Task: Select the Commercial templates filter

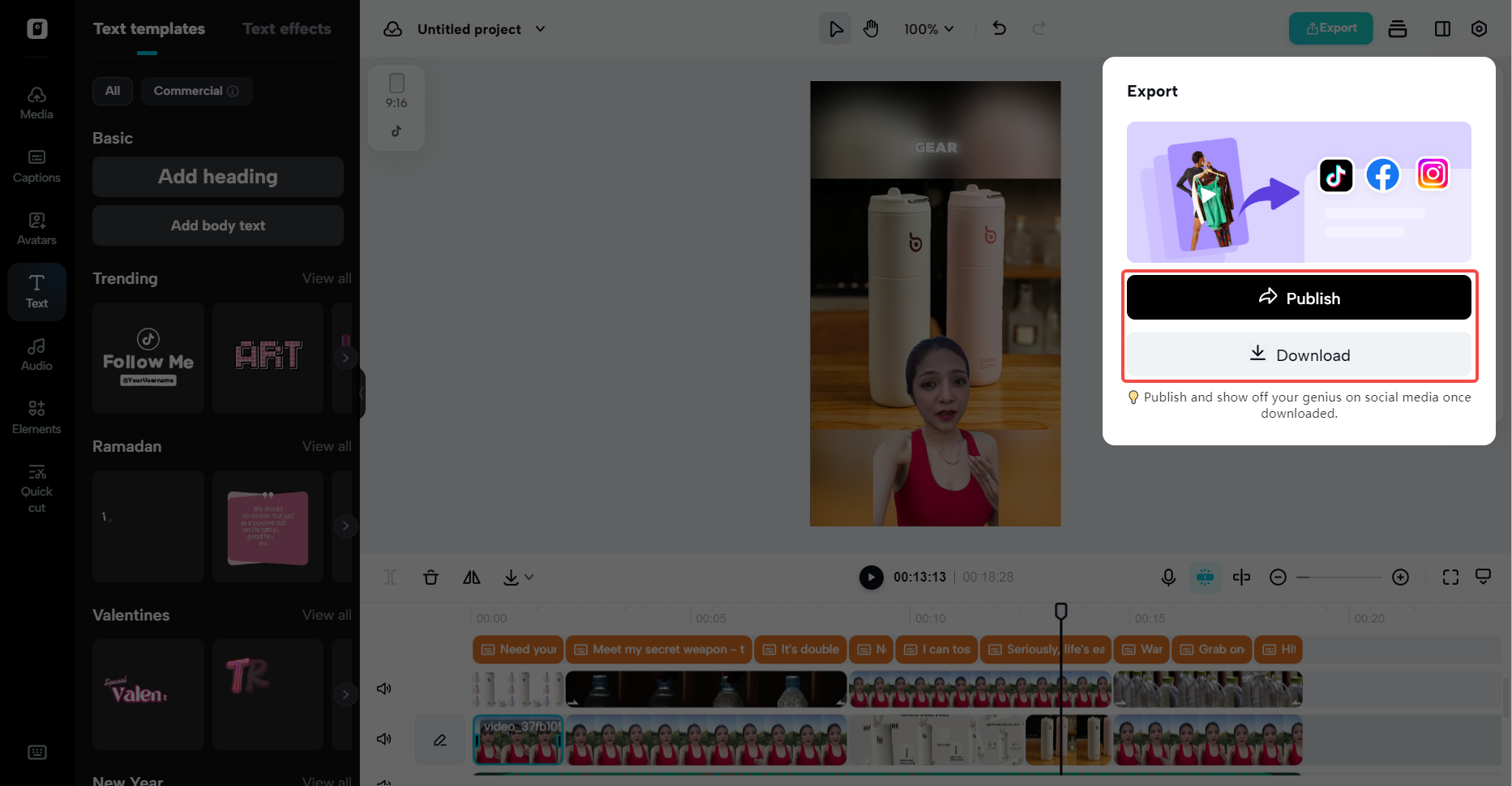Action: click(x=196, y=91)
